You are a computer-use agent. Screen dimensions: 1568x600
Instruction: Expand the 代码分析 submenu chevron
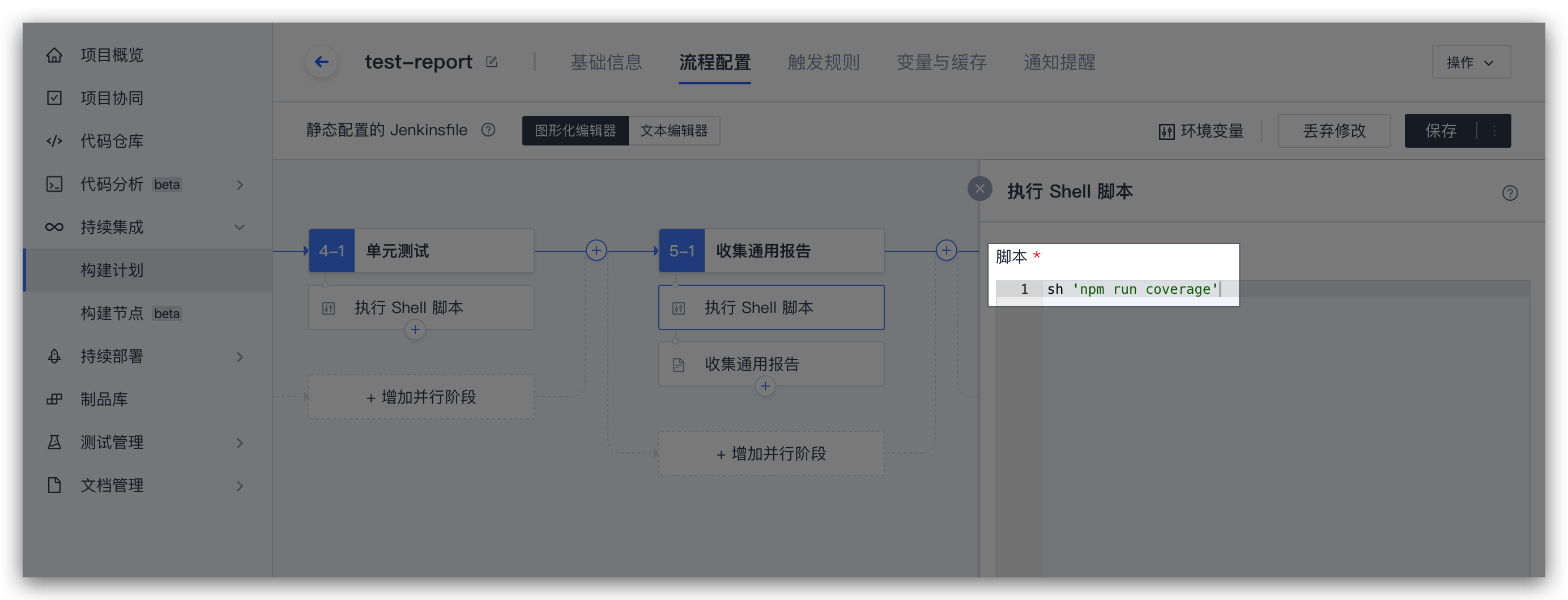click(240, 185)
